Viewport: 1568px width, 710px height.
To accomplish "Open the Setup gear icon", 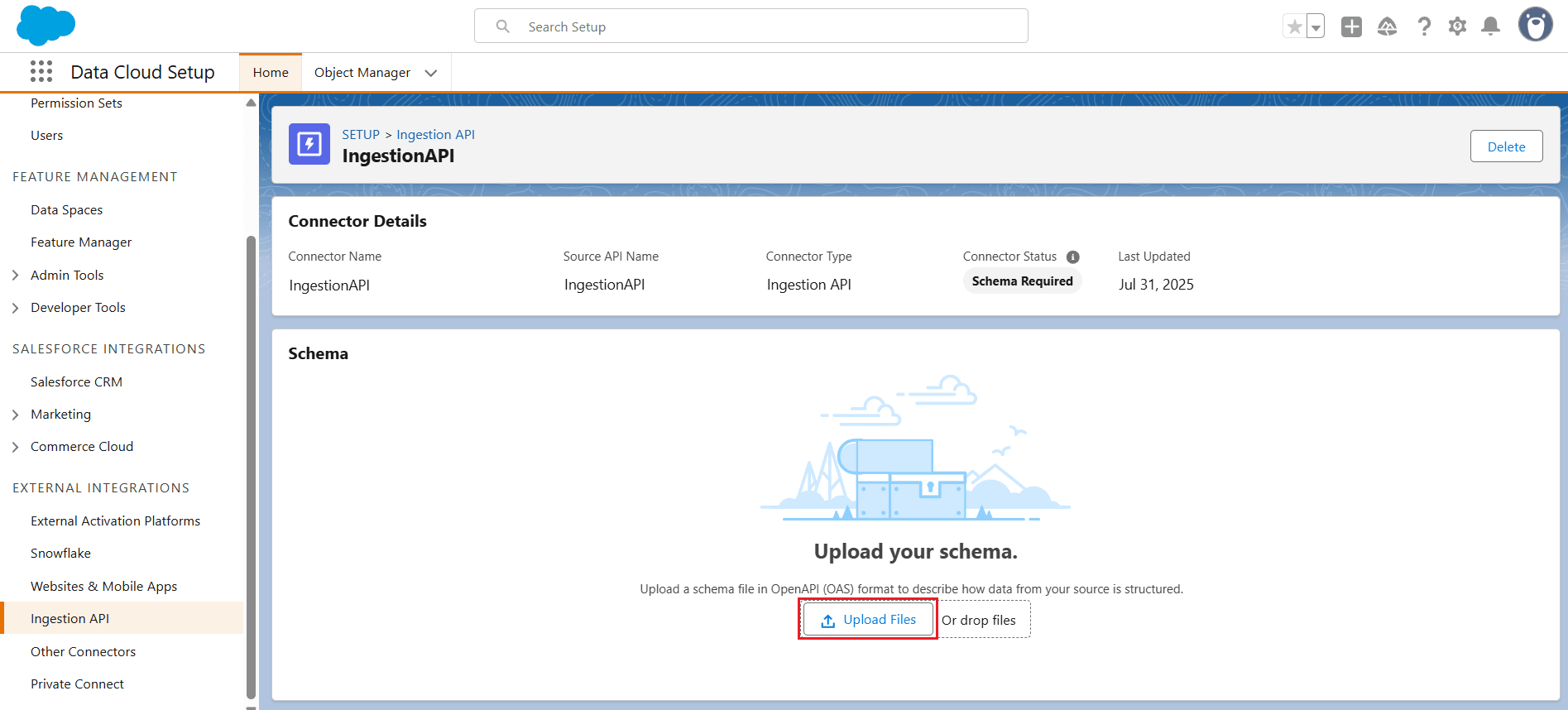I will pos(1457,26).
